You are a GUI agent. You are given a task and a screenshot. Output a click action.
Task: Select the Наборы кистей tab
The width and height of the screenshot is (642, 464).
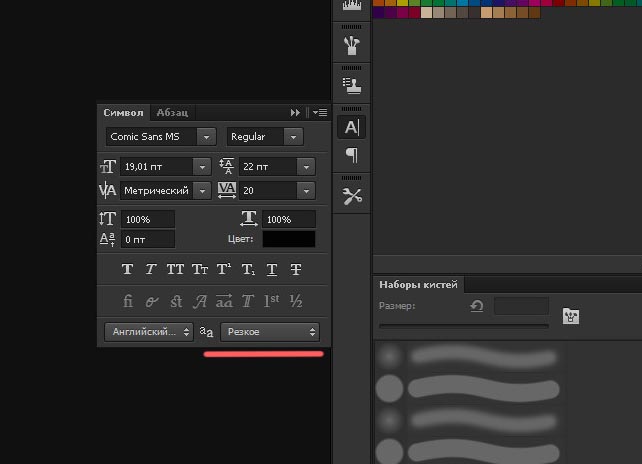[417, 284]
